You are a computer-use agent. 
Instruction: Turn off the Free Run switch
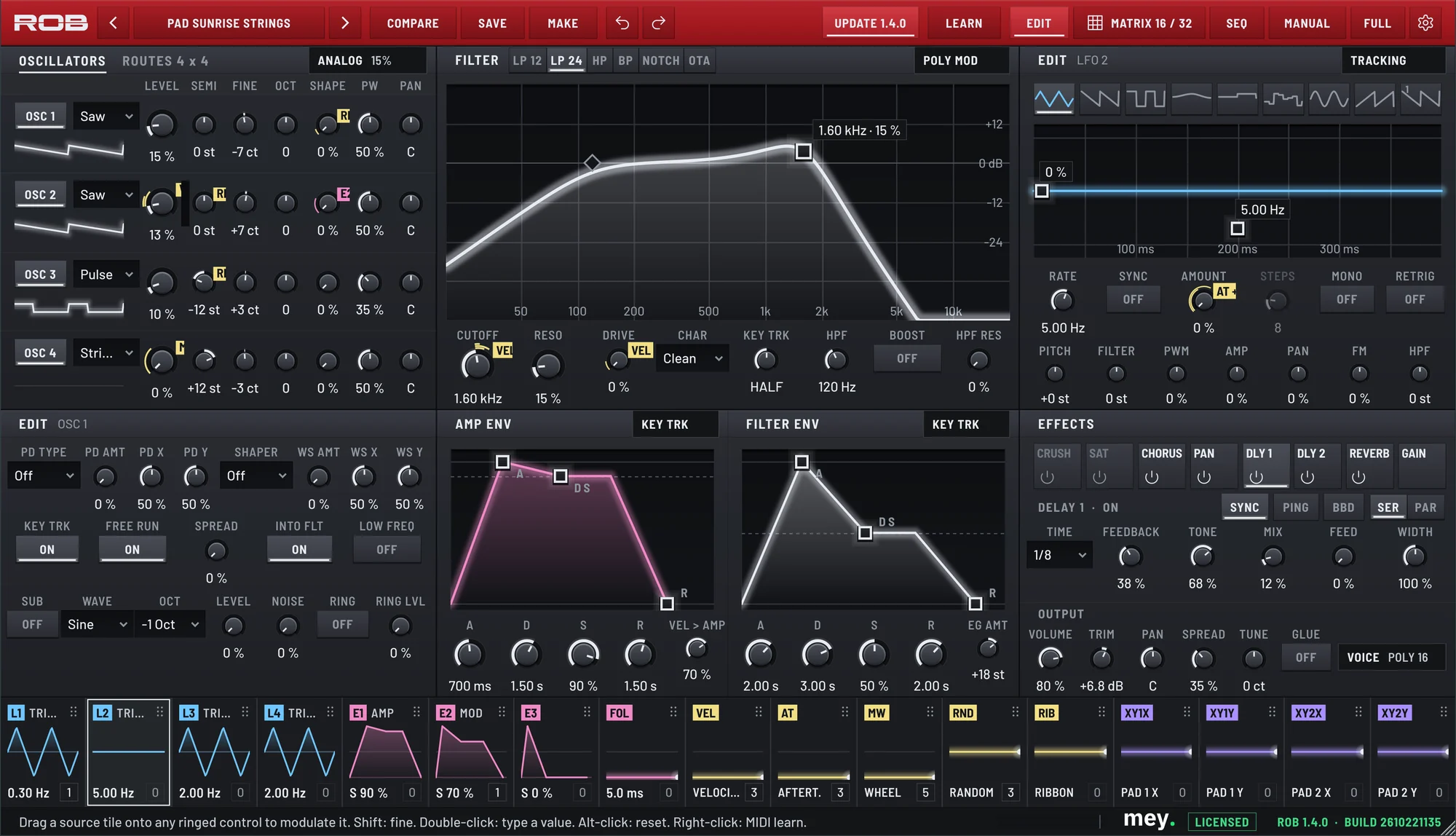click(x=132, y=550)
